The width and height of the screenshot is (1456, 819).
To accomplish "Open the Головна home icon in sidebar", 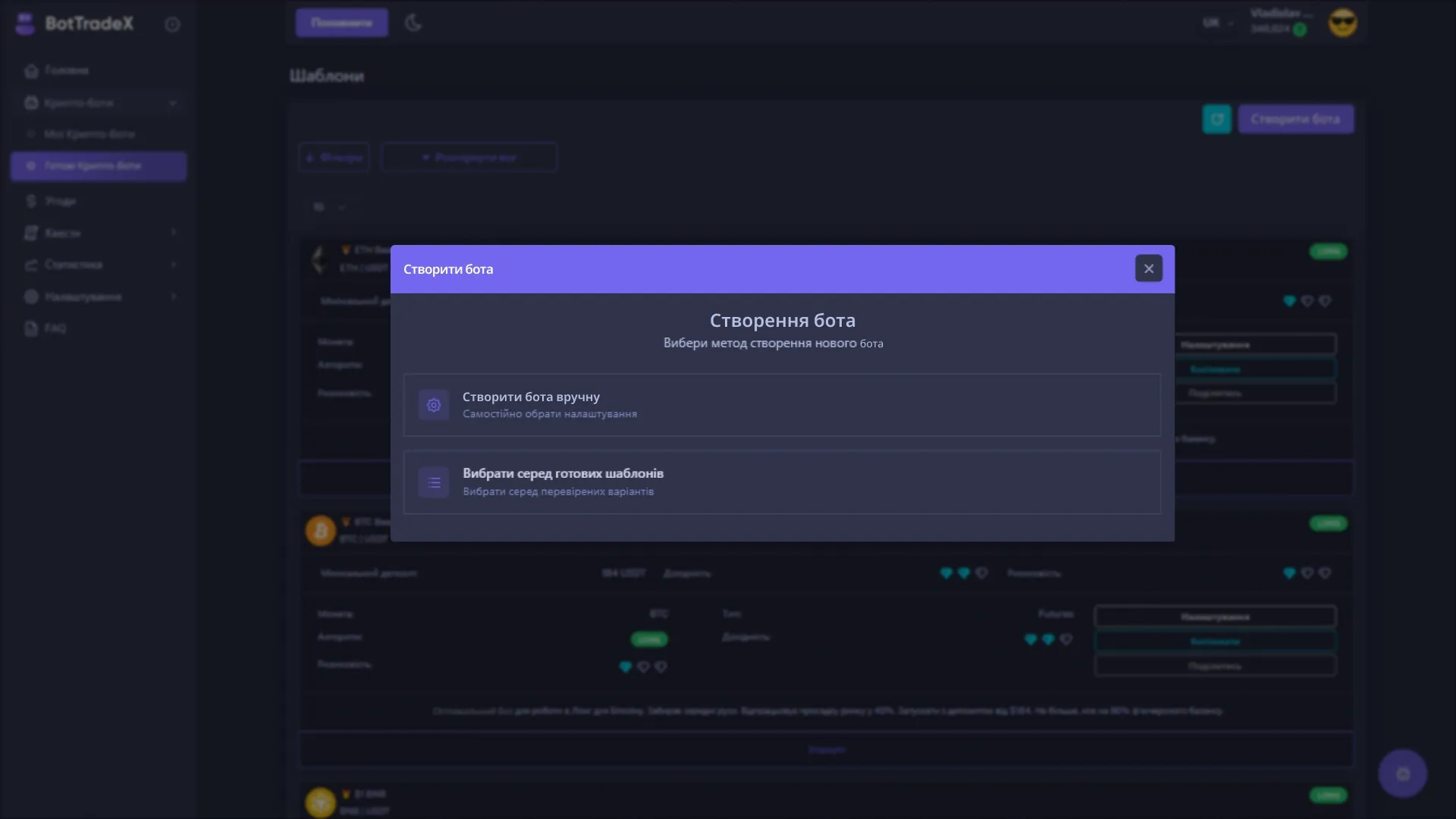I will (x=31, y=70).
